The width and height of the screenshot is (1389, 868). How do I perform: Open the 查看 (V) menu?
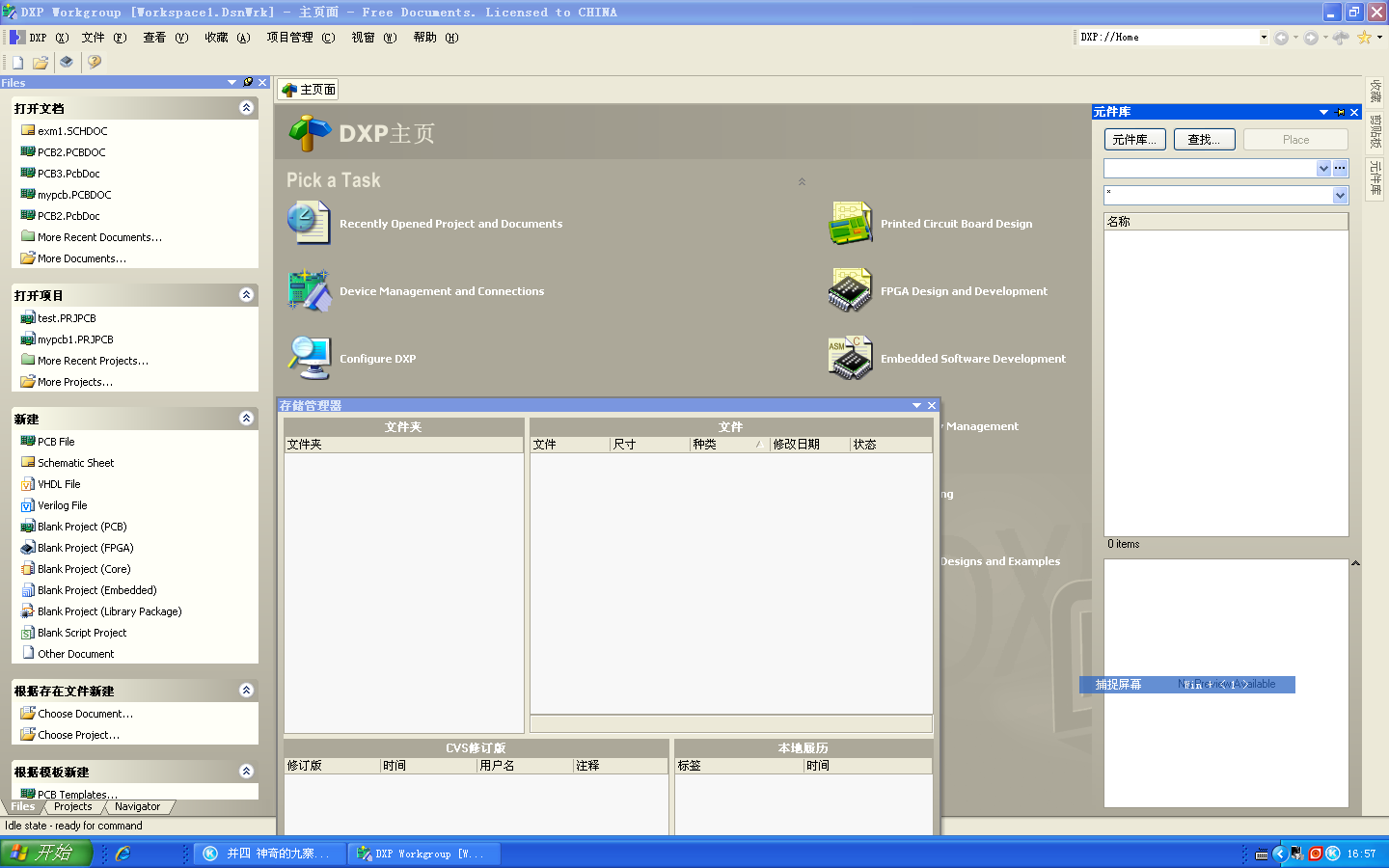(x=166, y=38)
